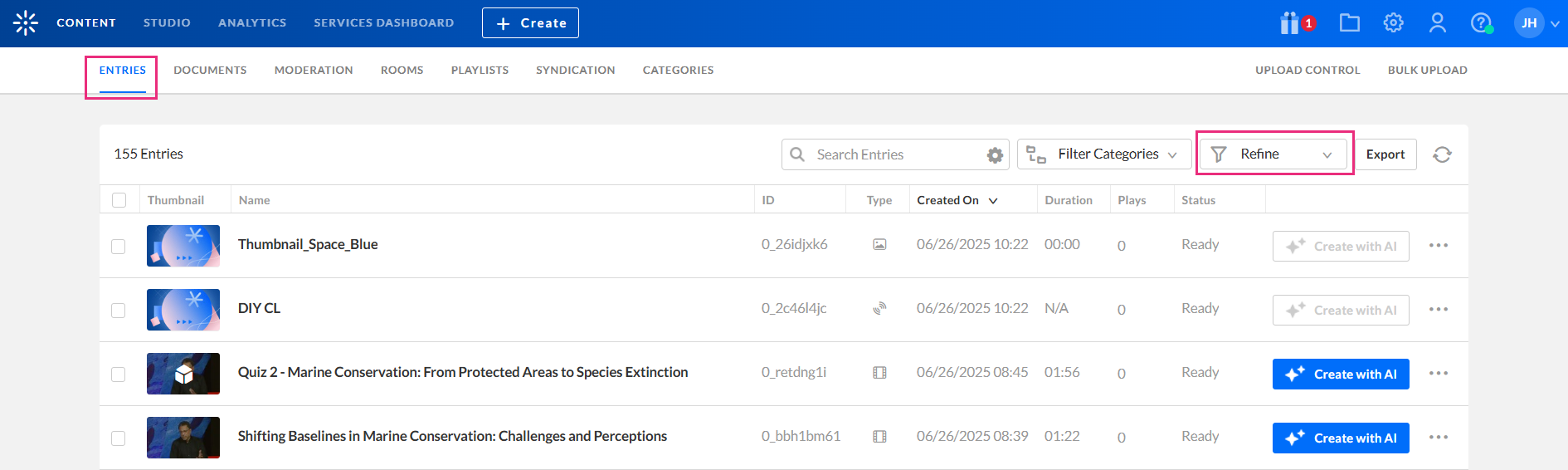The image size is (1568, 470).
Task: Expand the JH account menu
Action: (1537, 23)
